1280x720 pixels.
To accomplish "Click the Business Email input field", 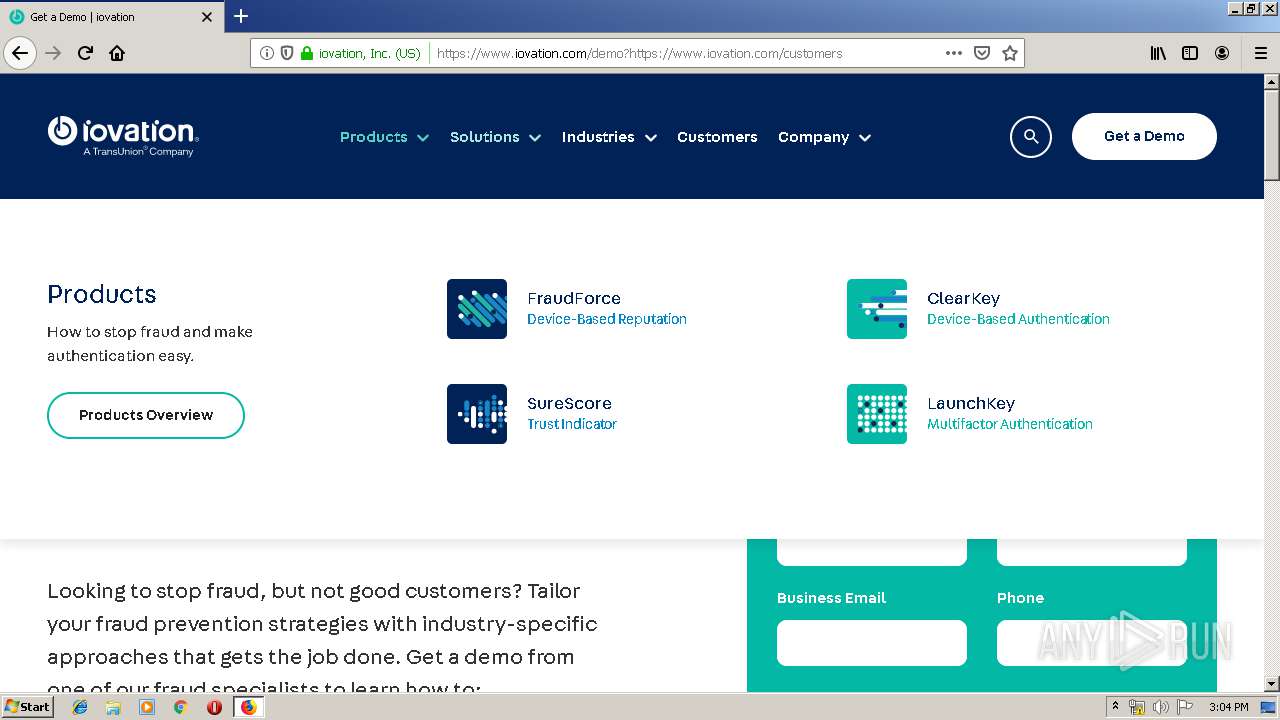I will click(872, 643).
